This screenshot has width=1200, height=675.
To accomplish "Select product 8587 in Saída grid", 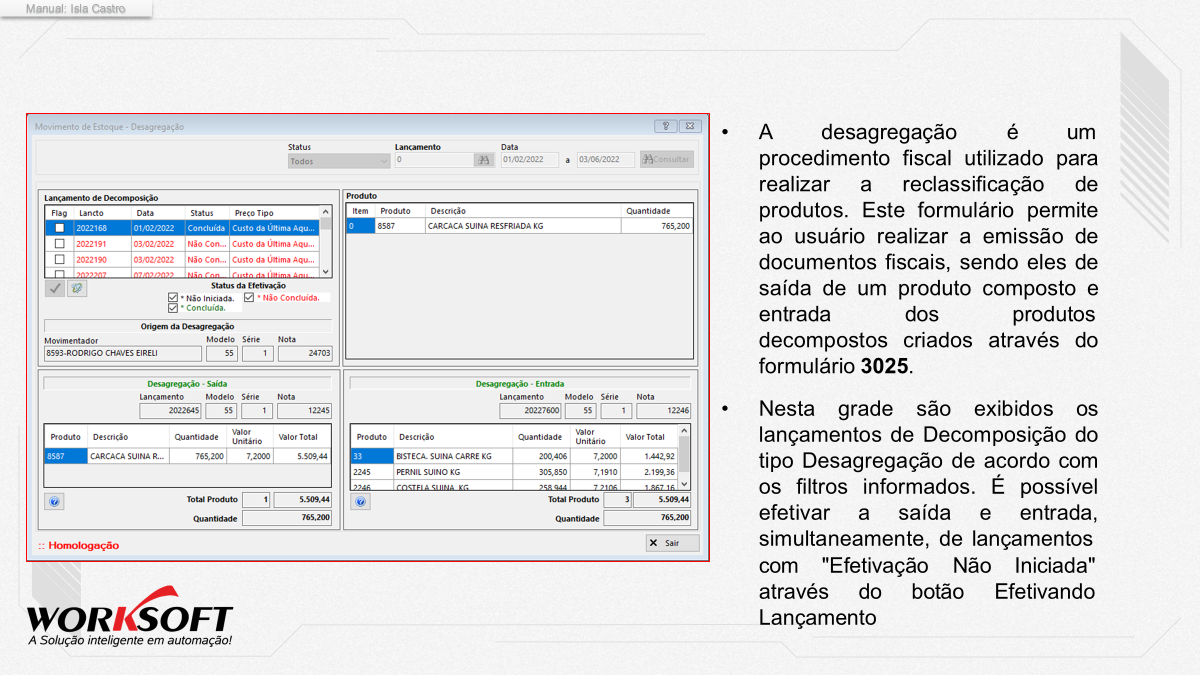I will 65,456.
